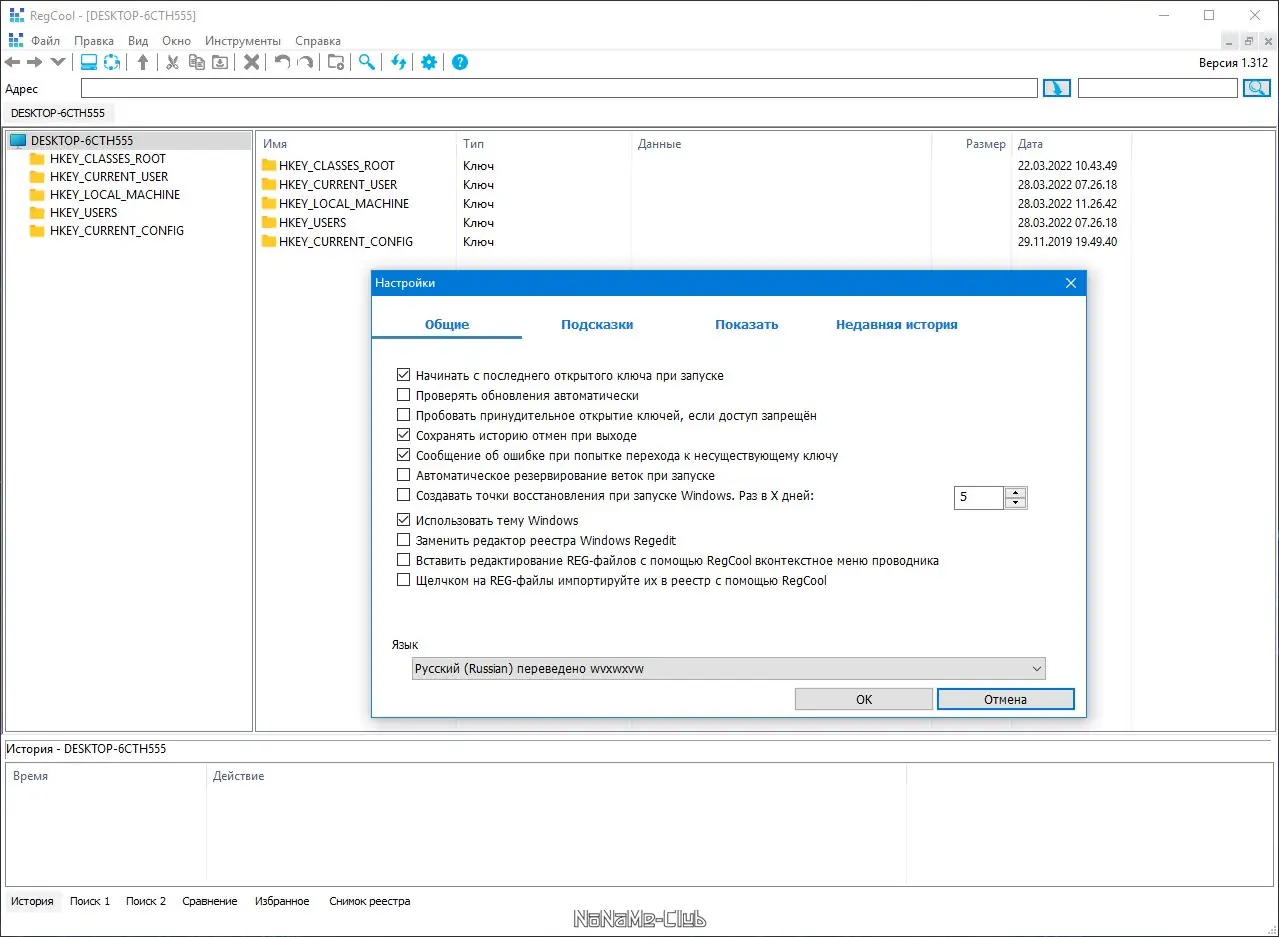
Task: Click the Paste icon in the toolbar
Action: tap(220, 62)
